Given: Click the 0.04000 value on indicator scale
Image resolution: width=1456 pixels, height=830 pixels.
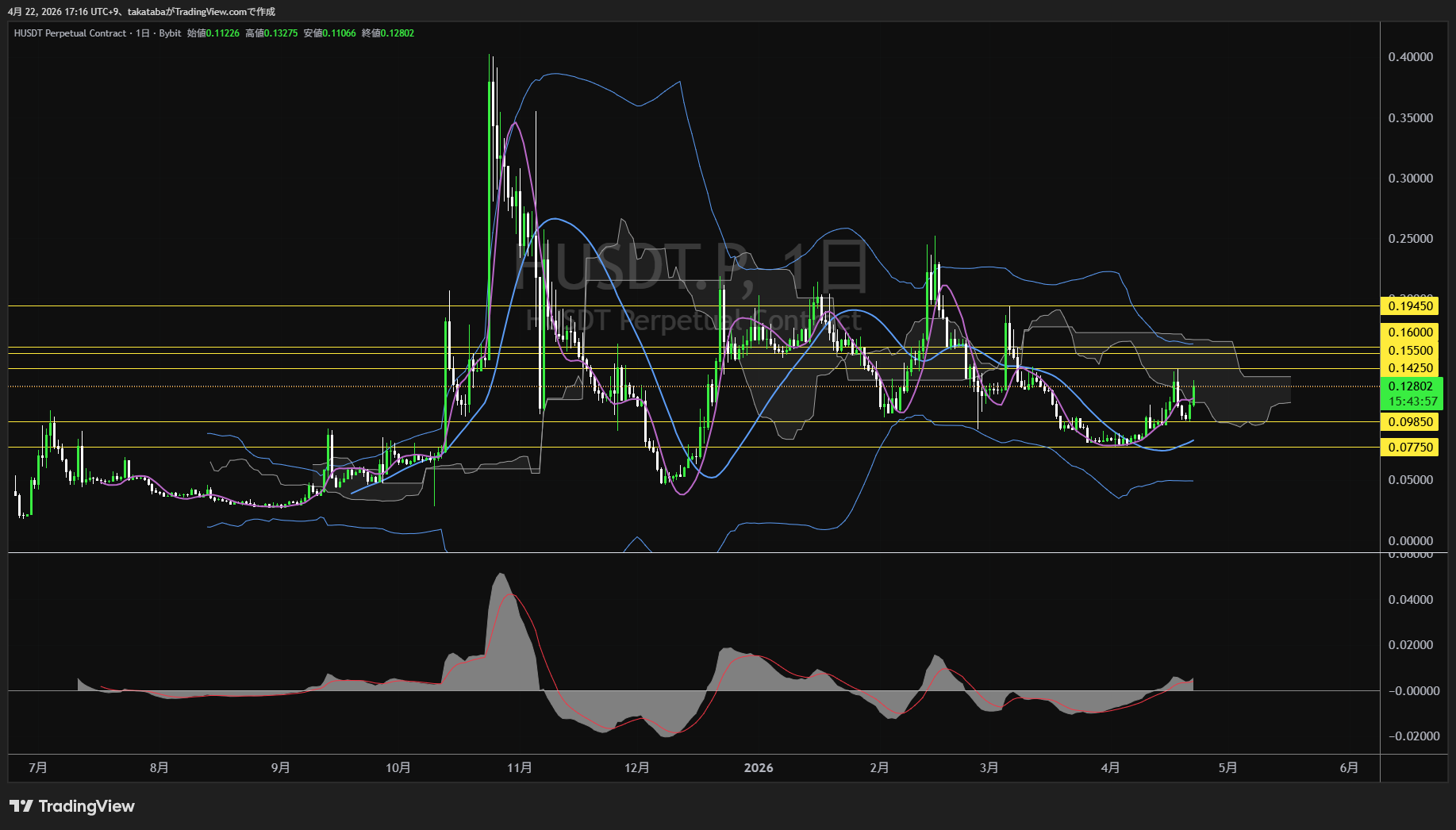Looking at the screenshot, I should (x=1410, y=600).
